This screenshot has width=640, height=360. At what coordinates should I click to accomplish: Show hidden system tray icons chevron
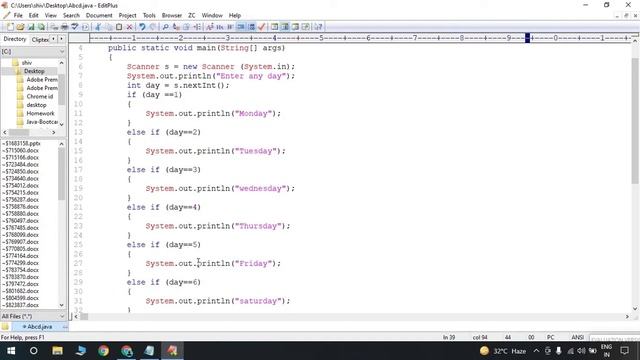tap(536, 351)
